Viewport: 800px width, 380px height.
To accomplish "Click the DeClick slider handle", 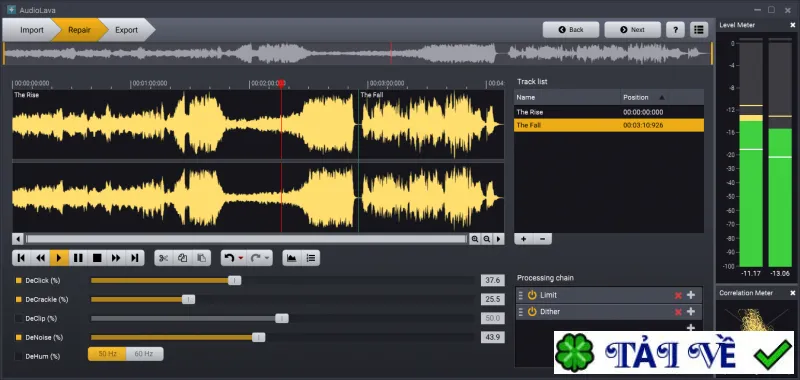I will point(235,281).
